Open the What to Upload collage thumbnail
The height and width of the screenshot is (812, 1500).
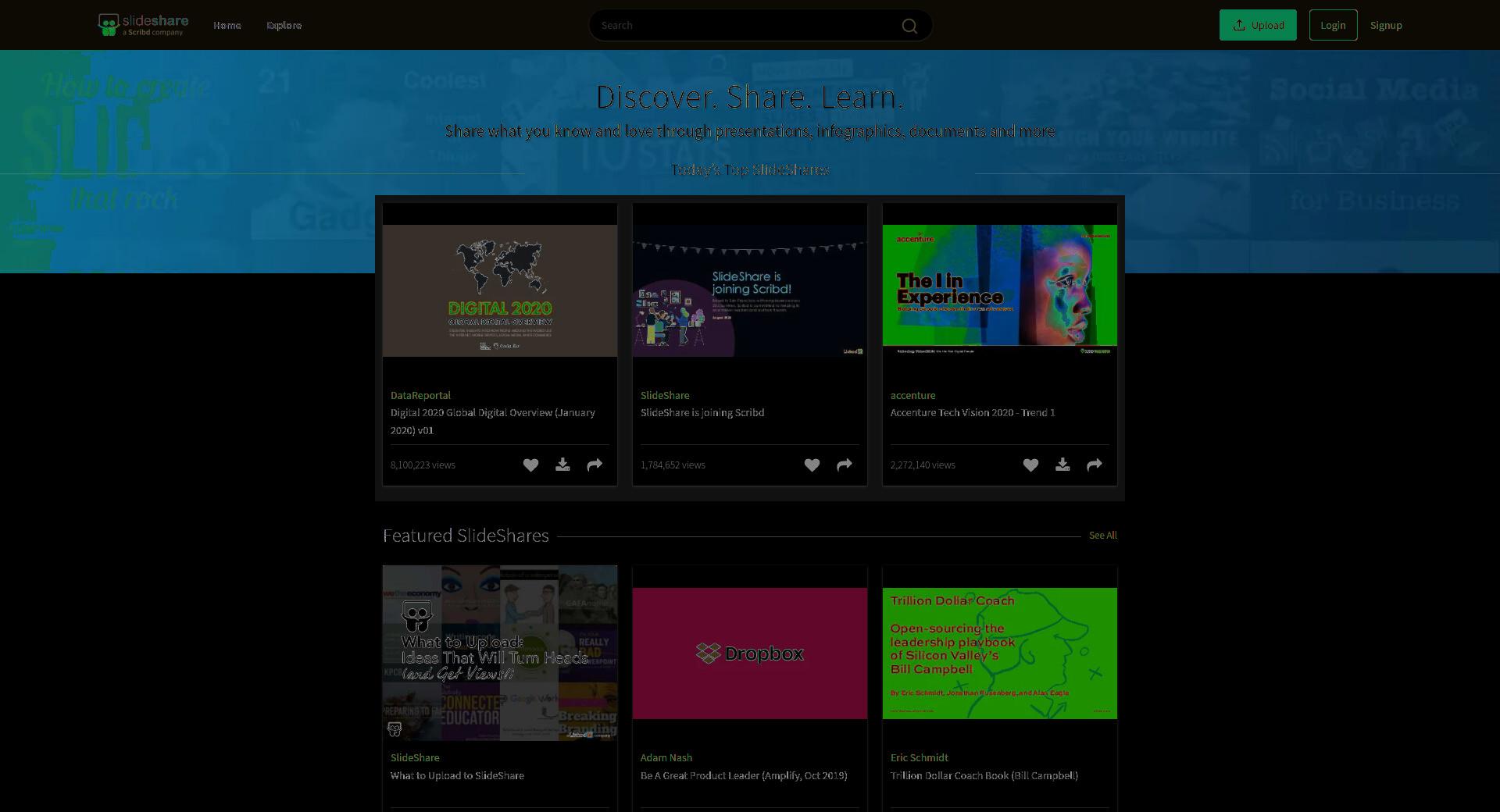500,653
